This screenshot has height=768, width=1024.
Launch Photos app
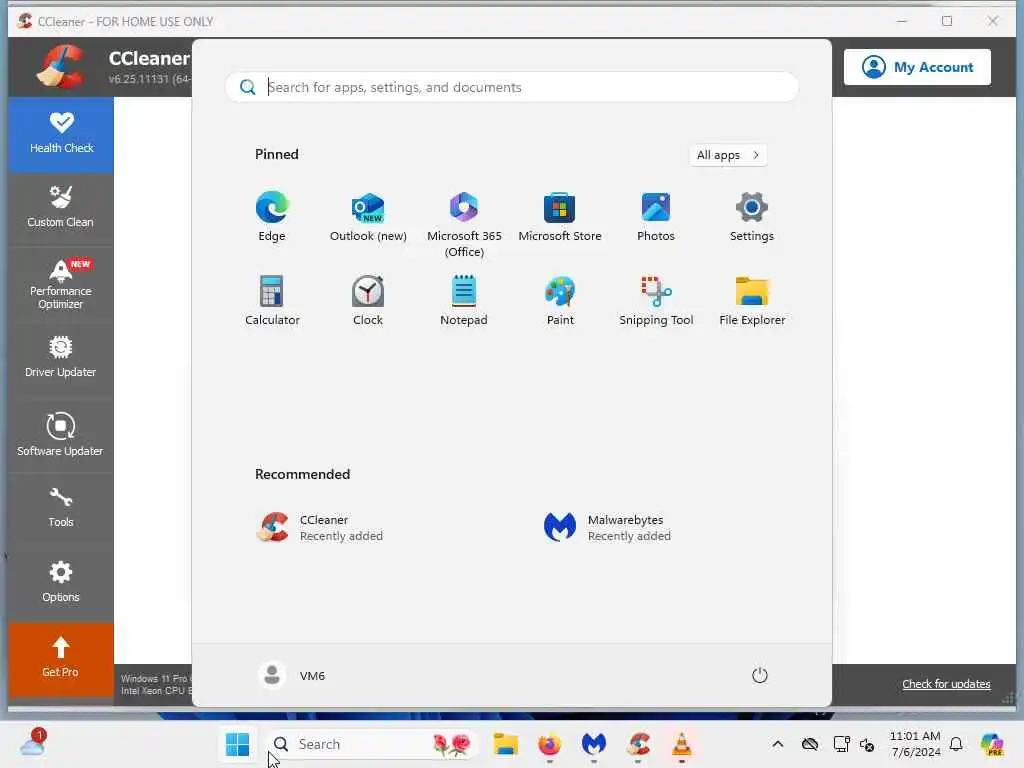pos(656,217)
